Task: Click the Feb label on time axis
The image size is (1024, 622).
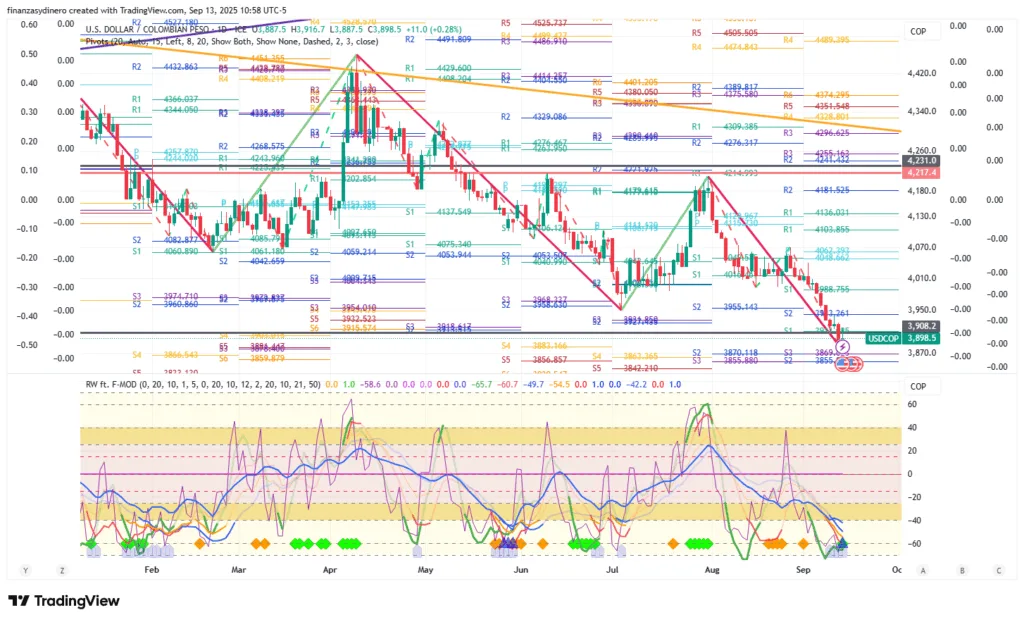Action: pos(152,570)
